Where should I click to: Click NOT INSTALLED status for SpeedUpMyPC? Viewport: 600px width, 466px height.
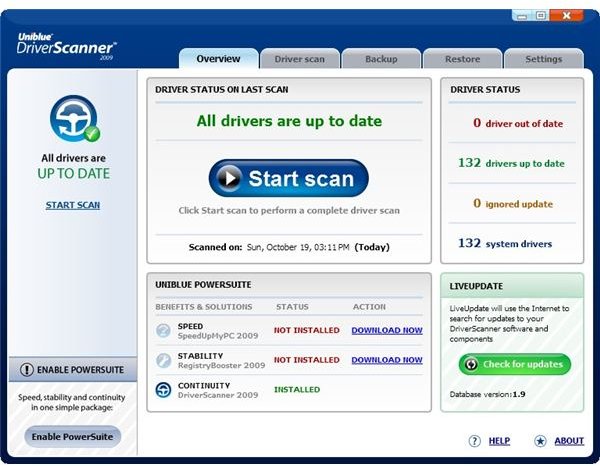(307, 330)
